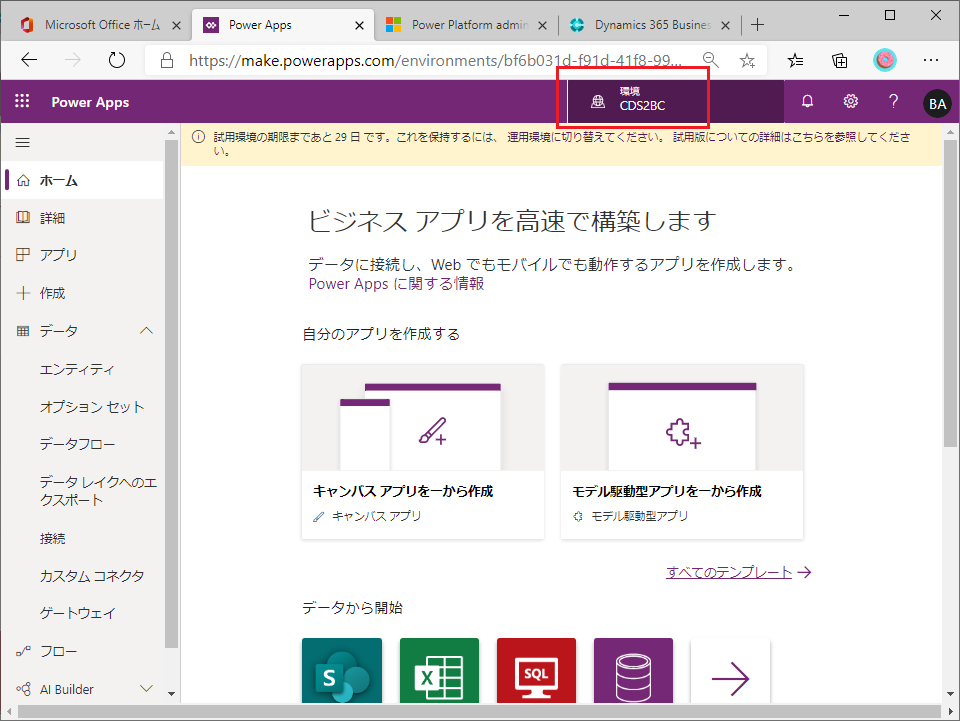Open データフロー under データ
960x721 pixels.
(77, 444)
